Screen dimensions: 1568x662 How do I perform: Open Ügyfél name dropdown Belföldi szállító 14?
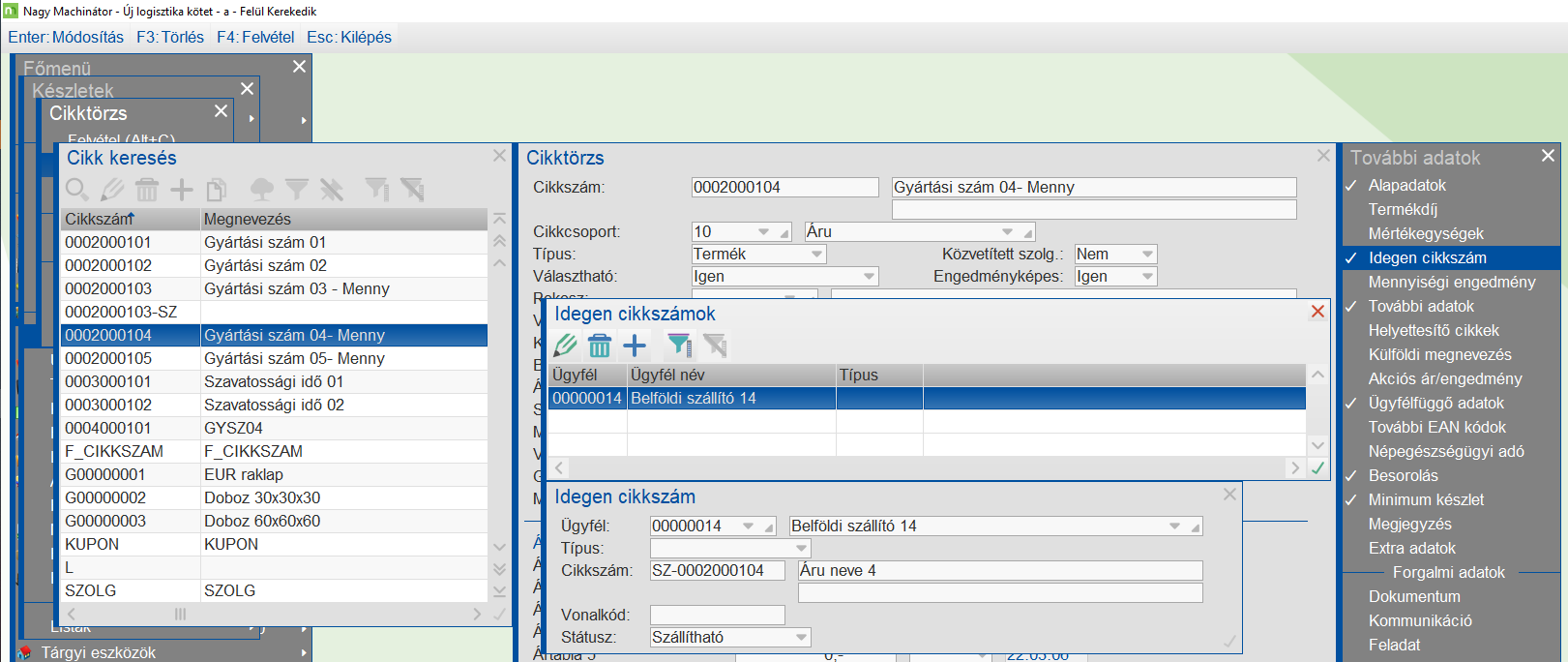tap(1174, 527)
